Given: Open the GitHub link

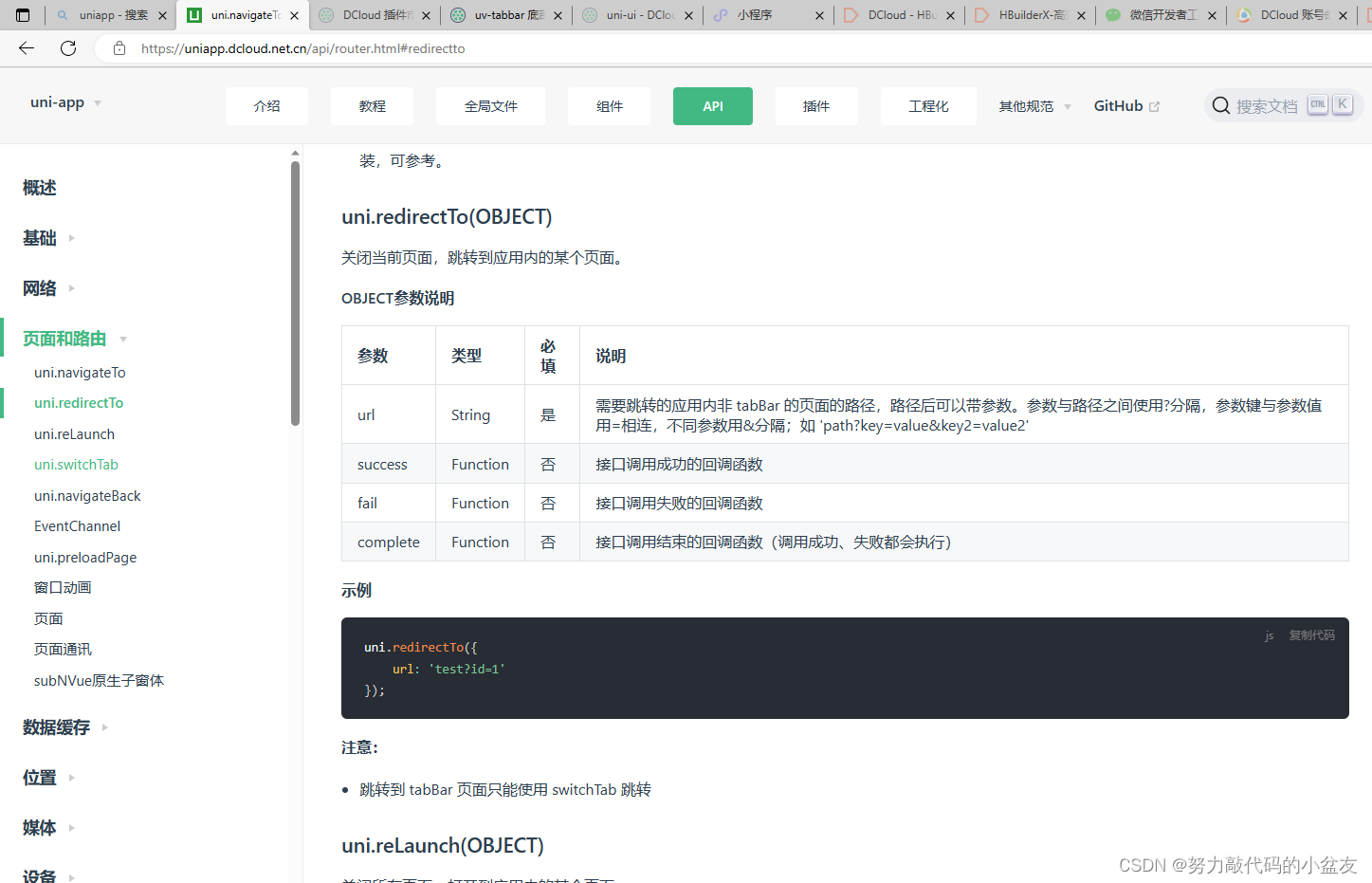Looking at the screenshot, I should (1118, 106).
